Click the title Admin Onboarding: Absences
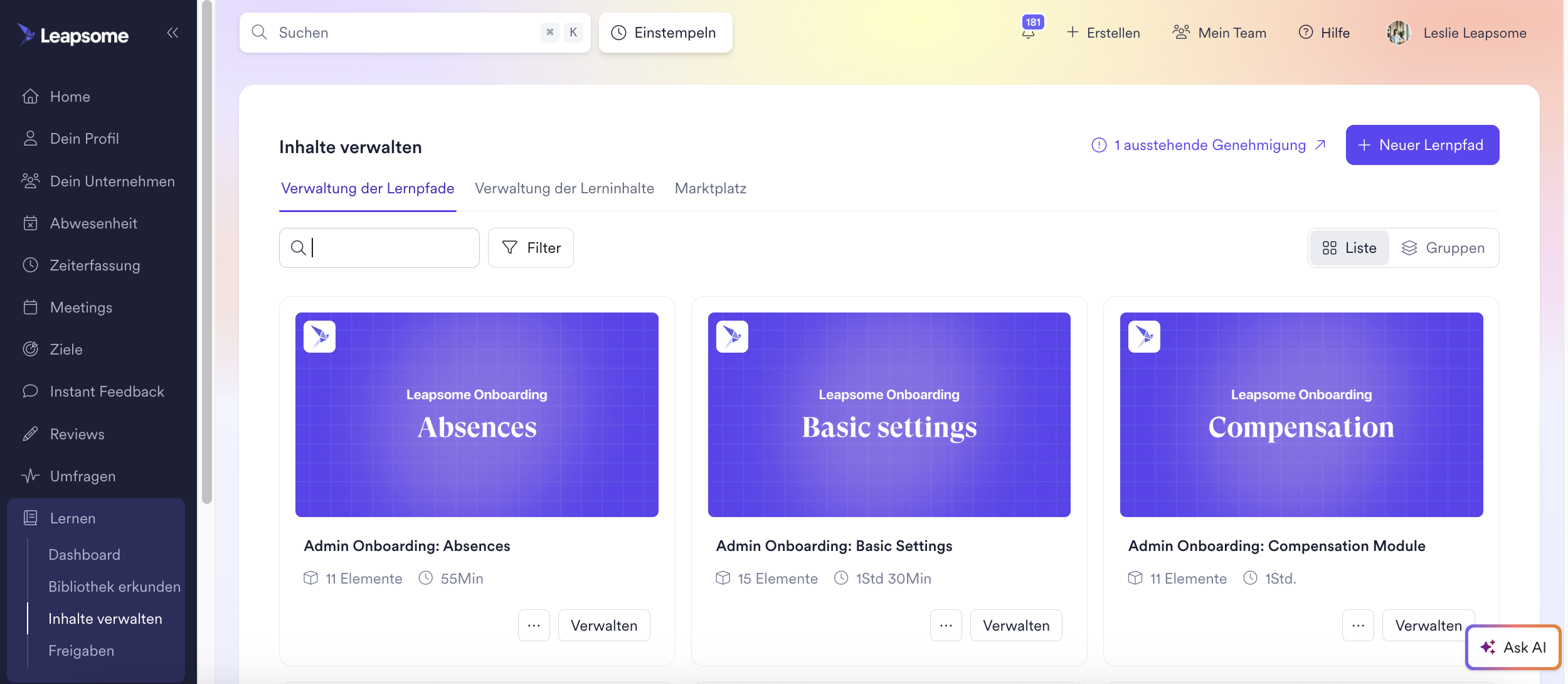This screenshot has height=684, width=1568. click(x=407, y=546)
